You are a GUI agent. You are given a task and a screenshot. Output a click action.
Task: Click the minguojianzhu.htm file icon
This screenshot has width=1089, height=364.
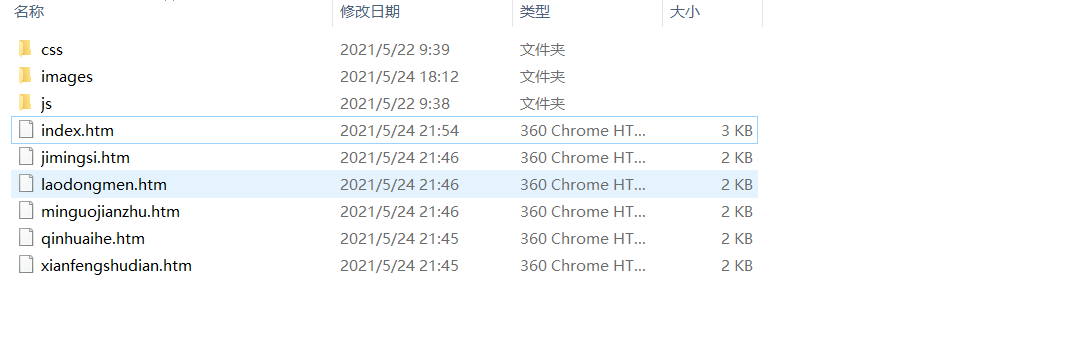pos(26,211)
